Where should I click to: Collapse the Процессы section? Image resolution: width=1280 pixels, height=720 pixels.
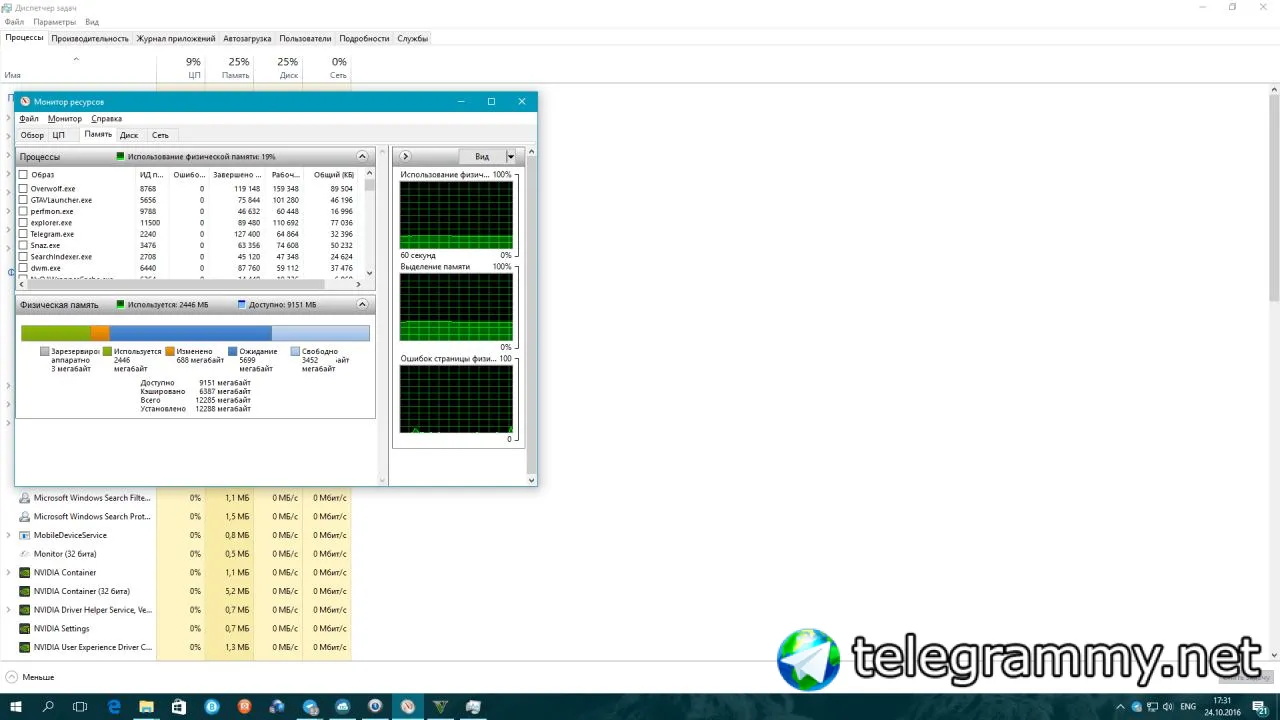(x=363, y=157)
